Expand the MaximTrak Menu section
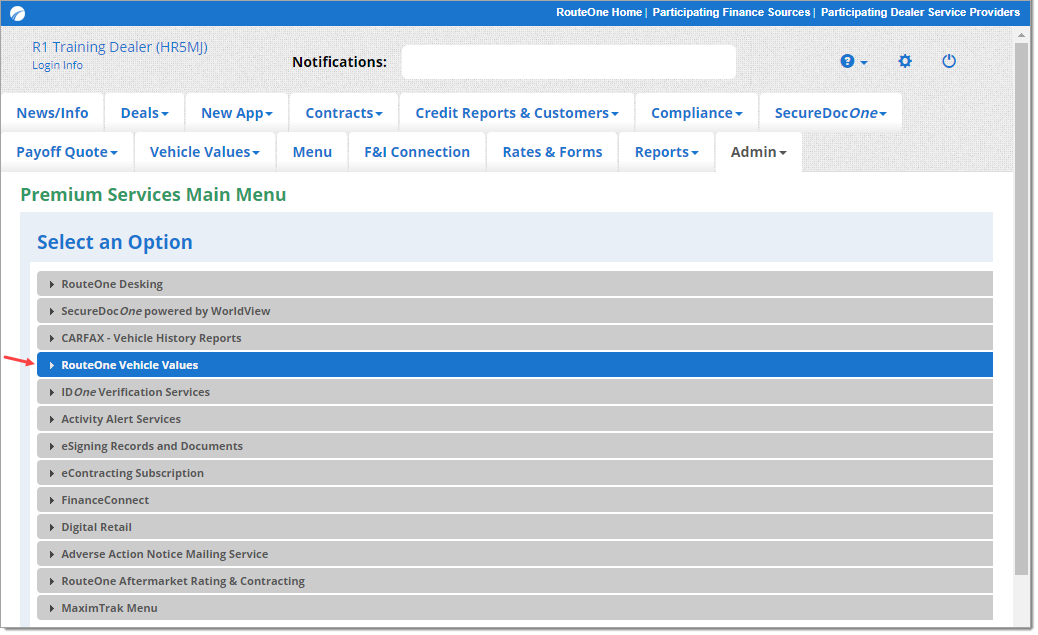1038x635 pixels. (x=514, y=609)
